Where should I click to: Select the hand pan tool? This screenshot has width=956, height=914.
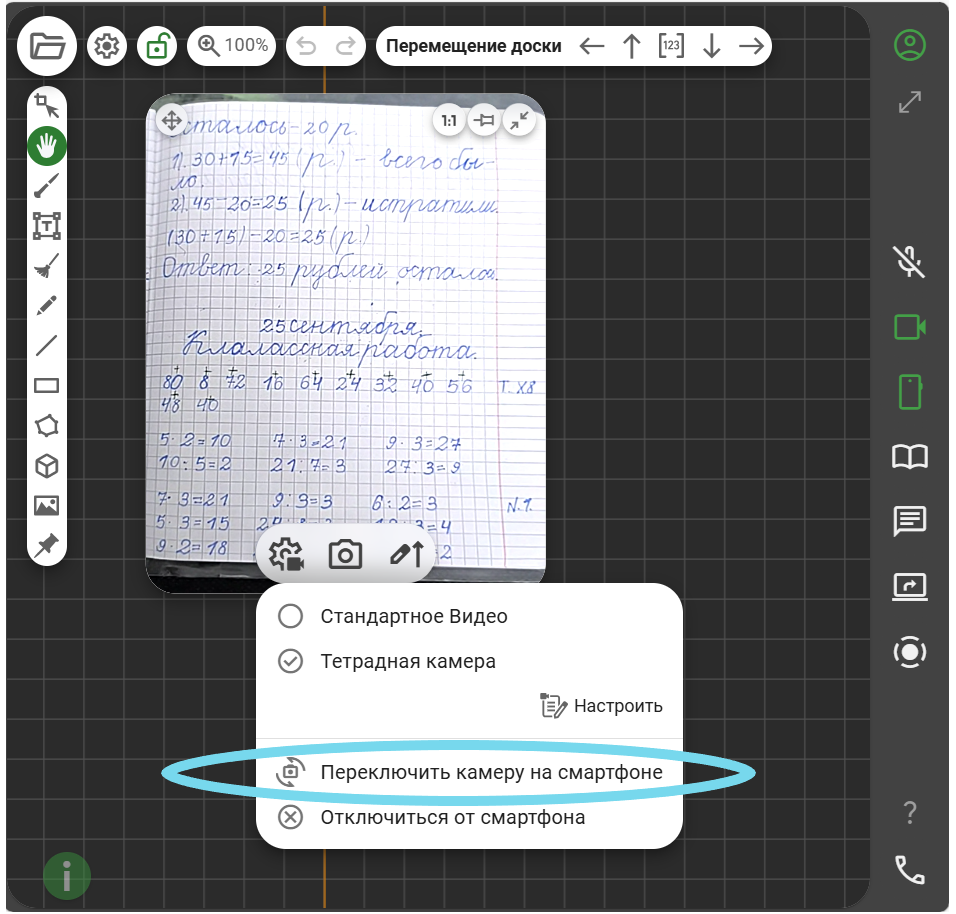point(47,147)
